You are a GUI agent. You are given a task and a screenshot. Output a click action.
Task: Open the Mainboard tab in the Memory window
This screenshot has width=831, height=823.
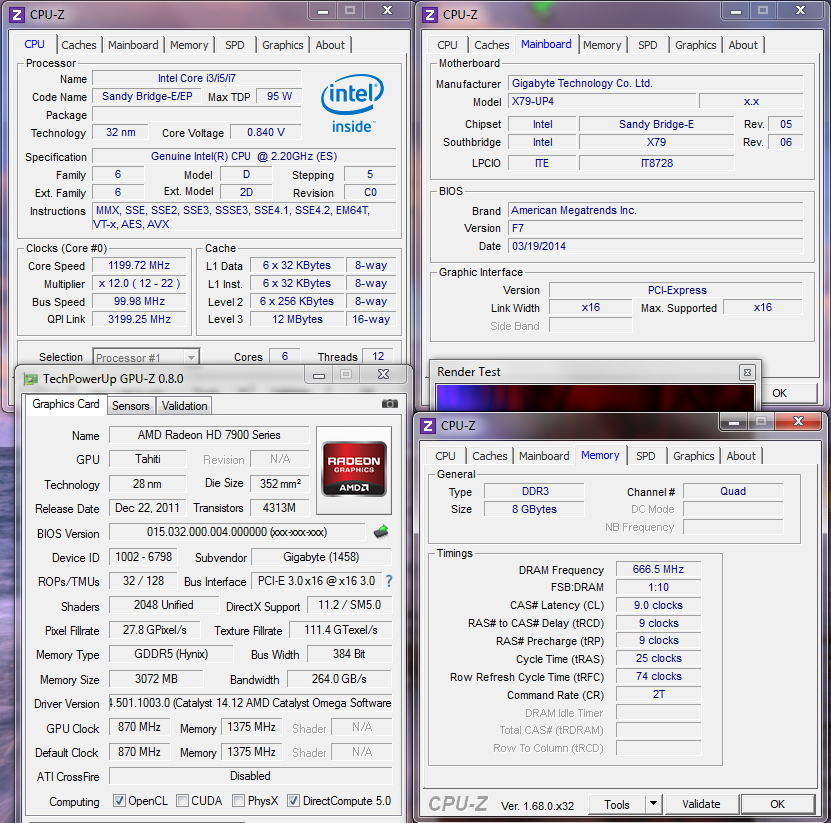coord(544,456)
